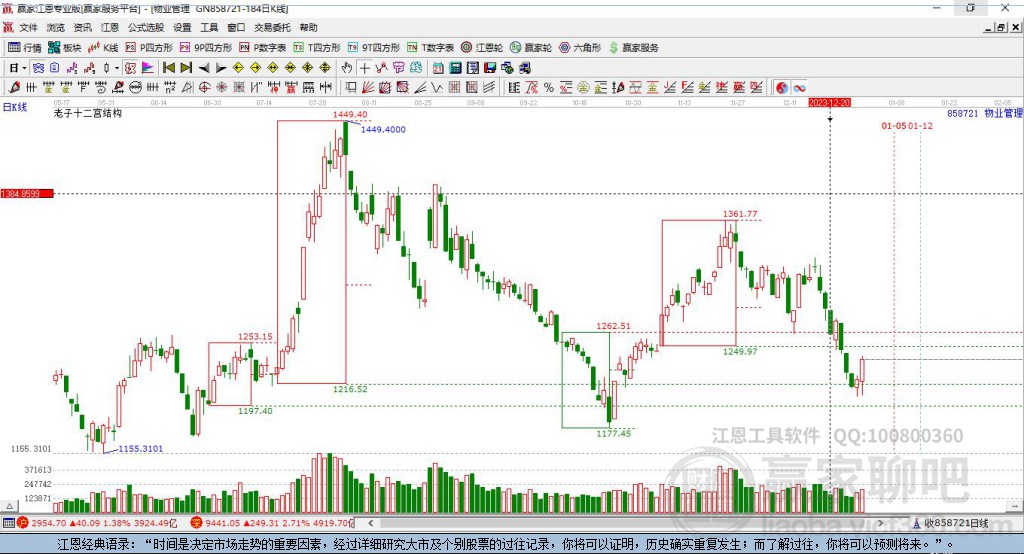Select the circled crosshair target tool
Image resolution: width=1024 pixels, height=554 pixels.
[x=204, y=88]
